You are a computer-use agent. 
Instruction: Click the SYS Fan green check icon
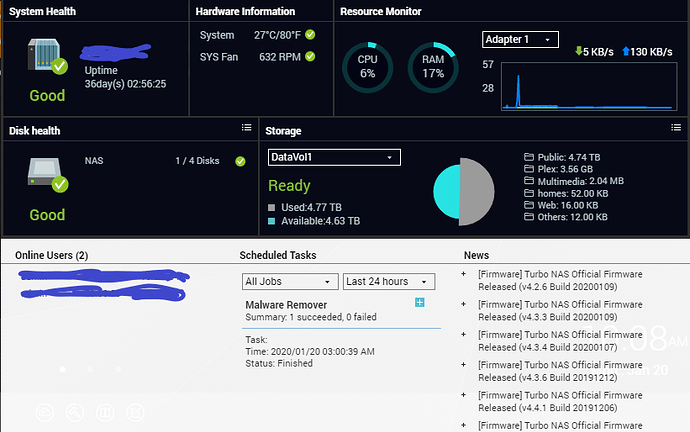click(310, 56)
